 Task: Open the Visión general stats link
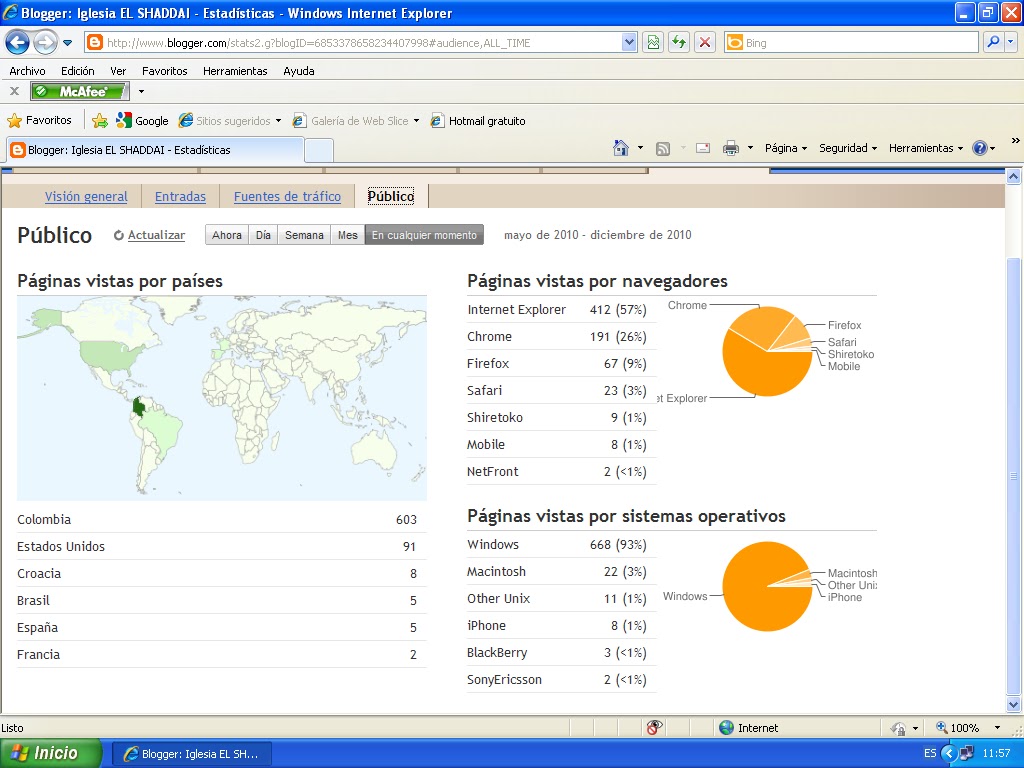coord(86,197)
